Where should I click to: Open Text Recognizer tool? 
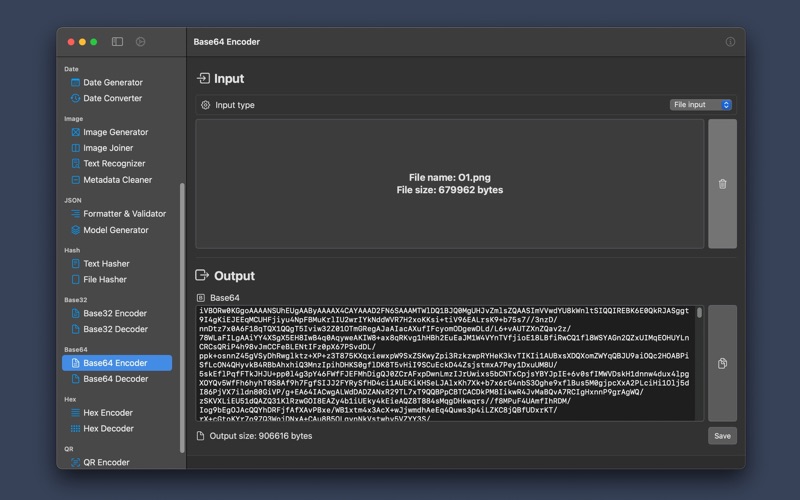(114, 164)
